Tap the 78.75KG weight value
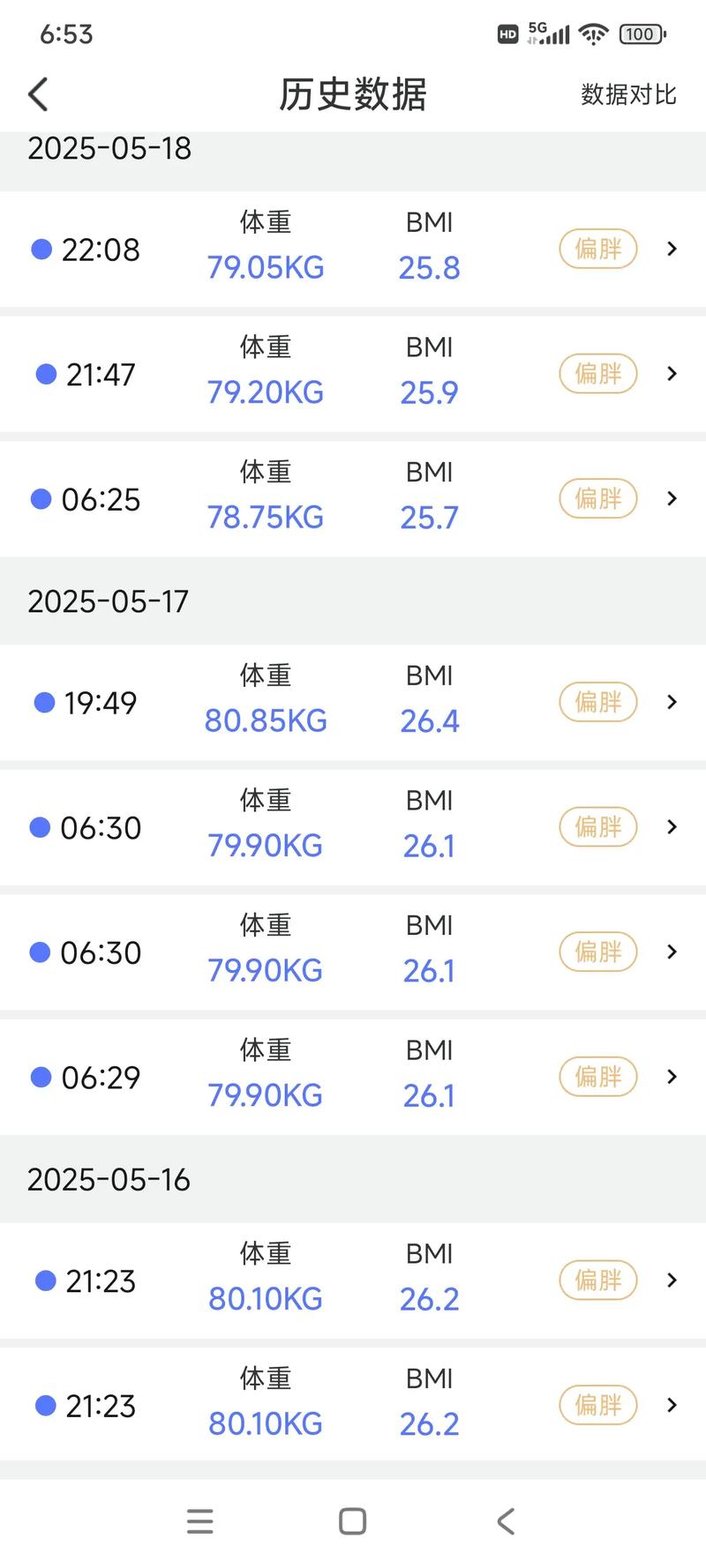 click(266, 518)
